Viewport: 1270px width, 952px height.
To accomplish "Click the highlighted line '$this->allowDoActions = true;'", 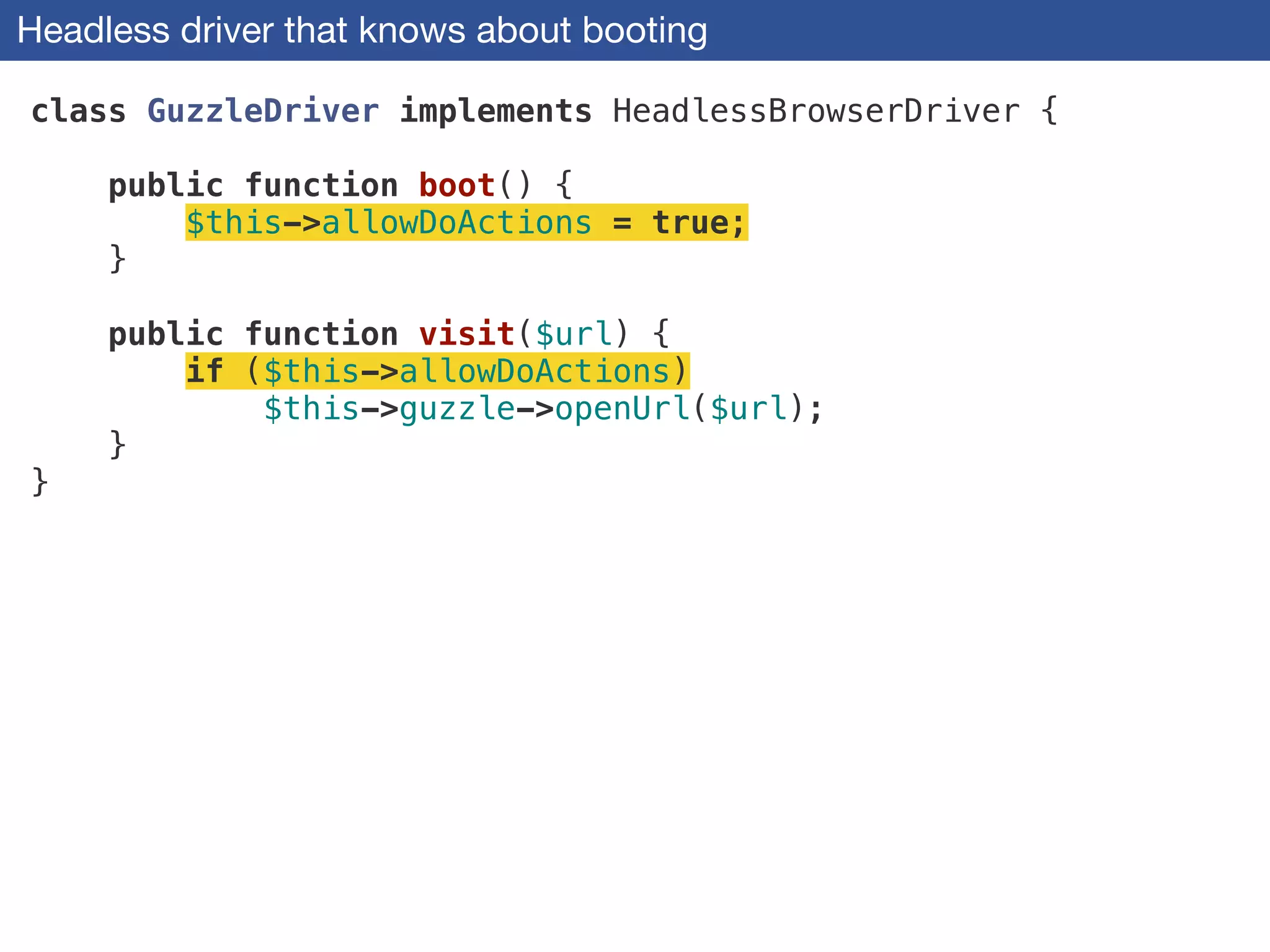I will click(x=466, y=223).
